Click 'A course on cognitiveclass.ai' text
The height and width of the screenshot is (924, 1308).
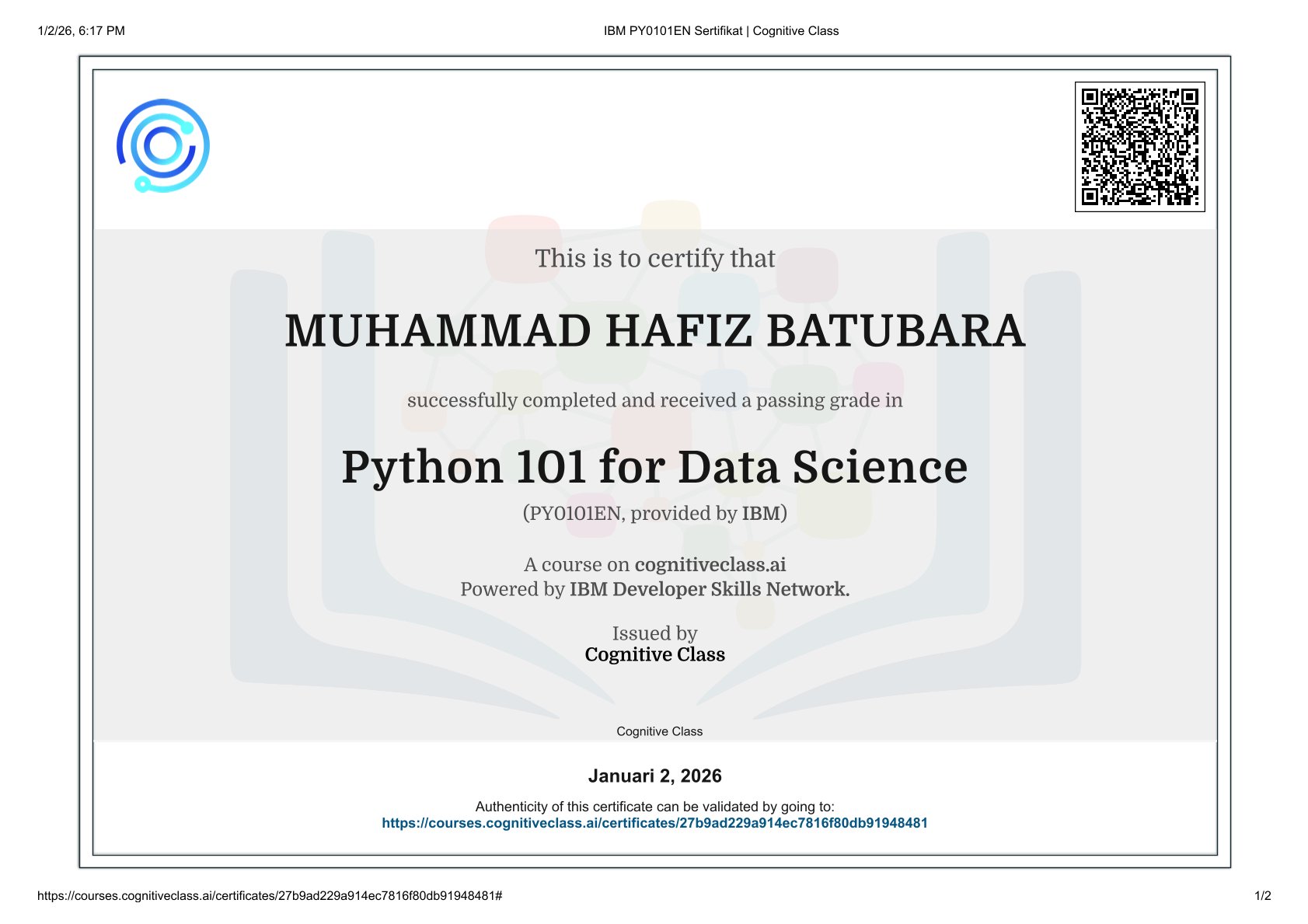pos(654,564)
